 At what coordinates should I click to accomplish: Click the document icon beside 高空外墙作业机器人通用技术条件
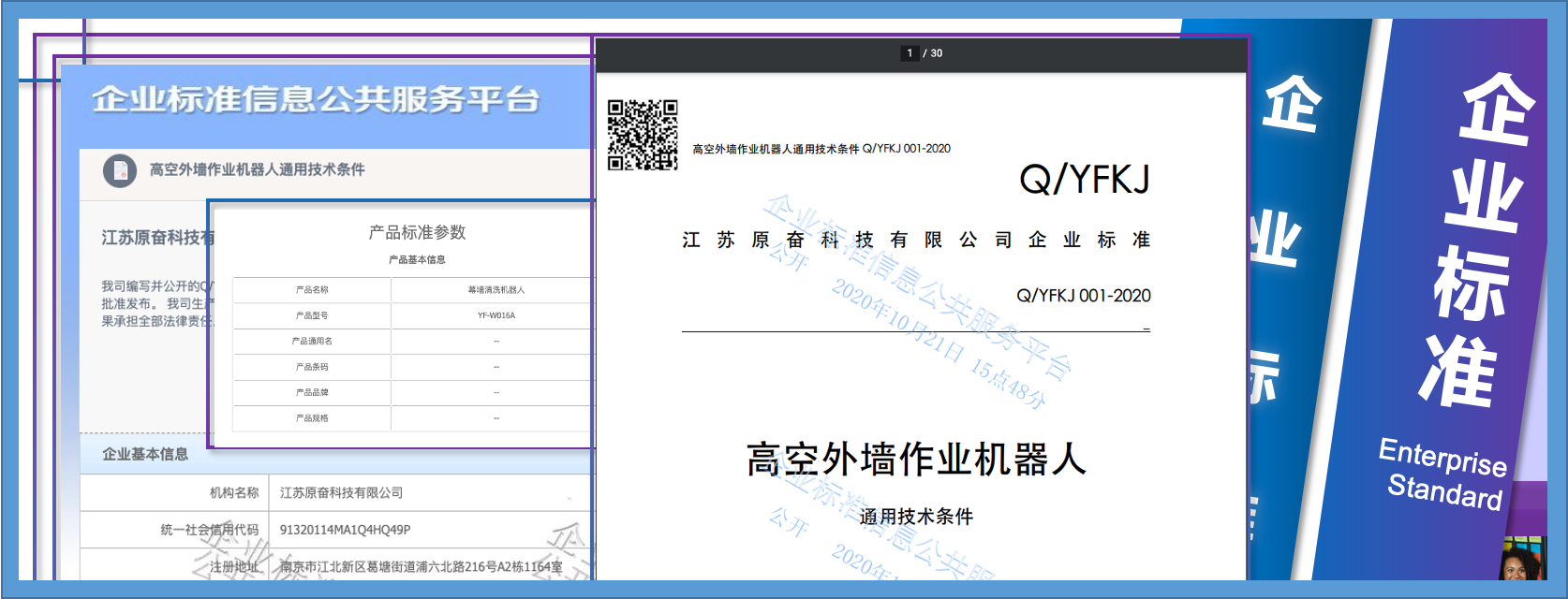point(120,170)
